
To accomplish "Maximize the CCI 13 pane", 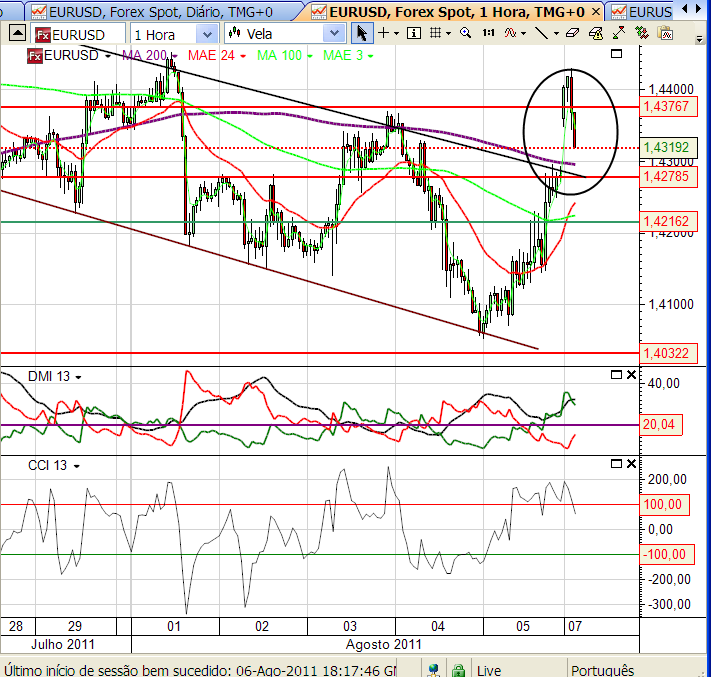I will 616,463.
